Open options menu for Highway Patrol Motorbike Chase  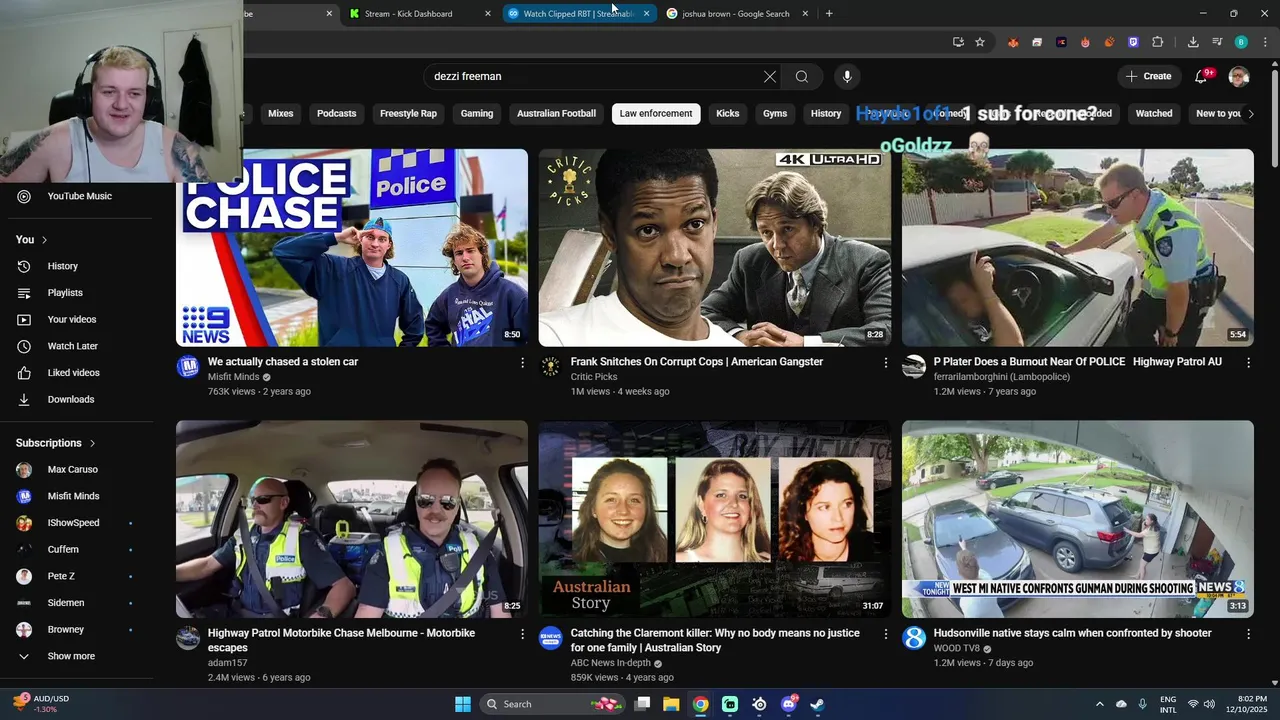[522, 634]
